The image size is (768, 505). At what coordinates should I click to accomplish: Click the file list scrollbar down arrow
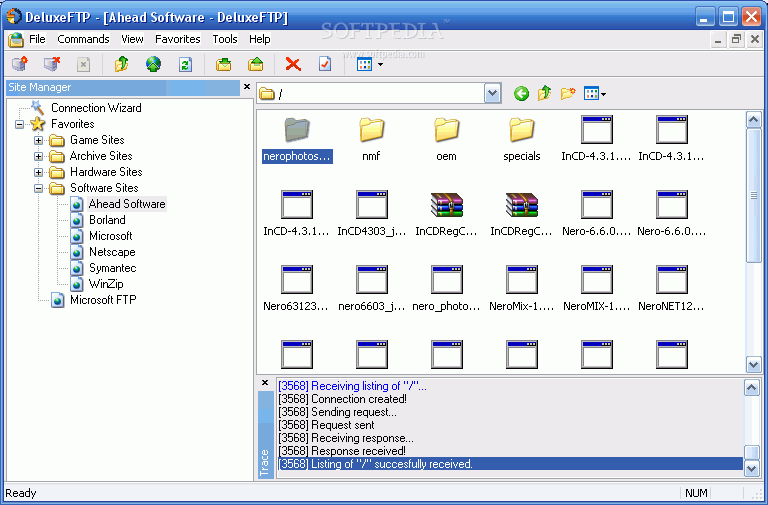[753, 364]
